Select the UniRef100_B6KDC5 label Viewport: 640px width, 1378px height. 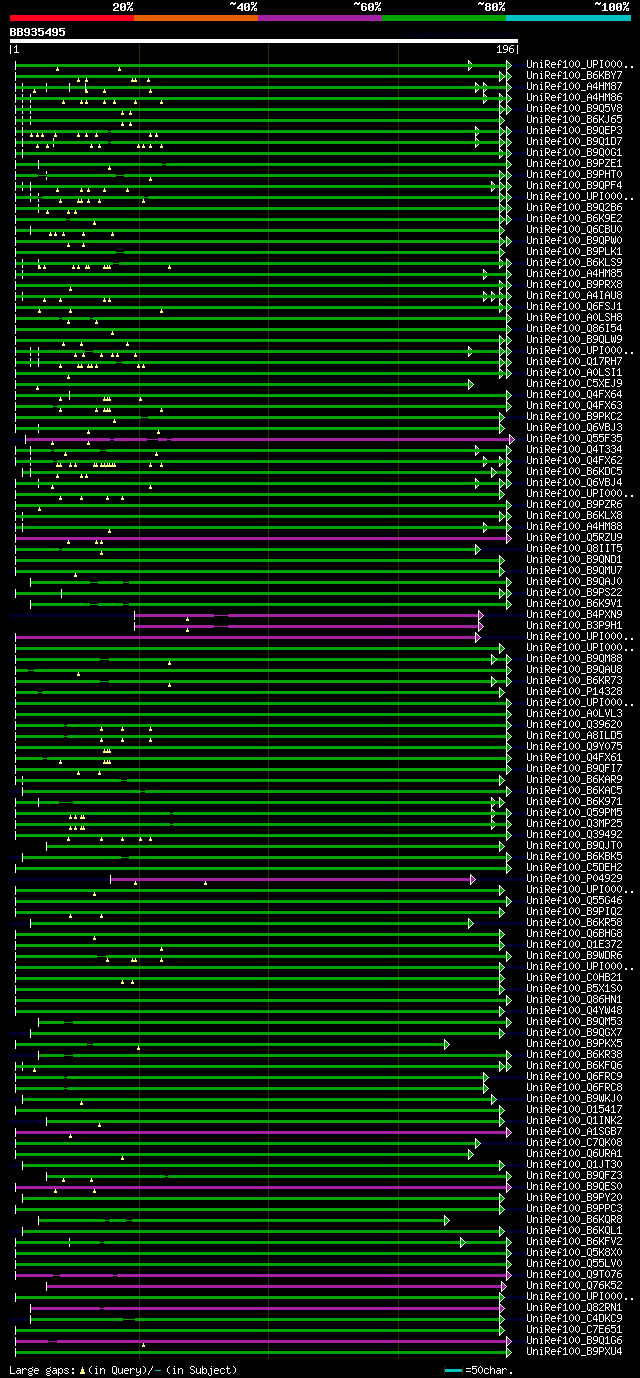tap(574, 471)
